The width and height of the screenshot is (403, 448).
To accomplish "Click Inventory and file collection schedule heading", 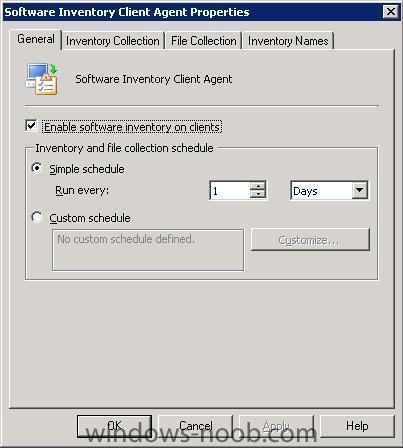I will pos(124,148).
